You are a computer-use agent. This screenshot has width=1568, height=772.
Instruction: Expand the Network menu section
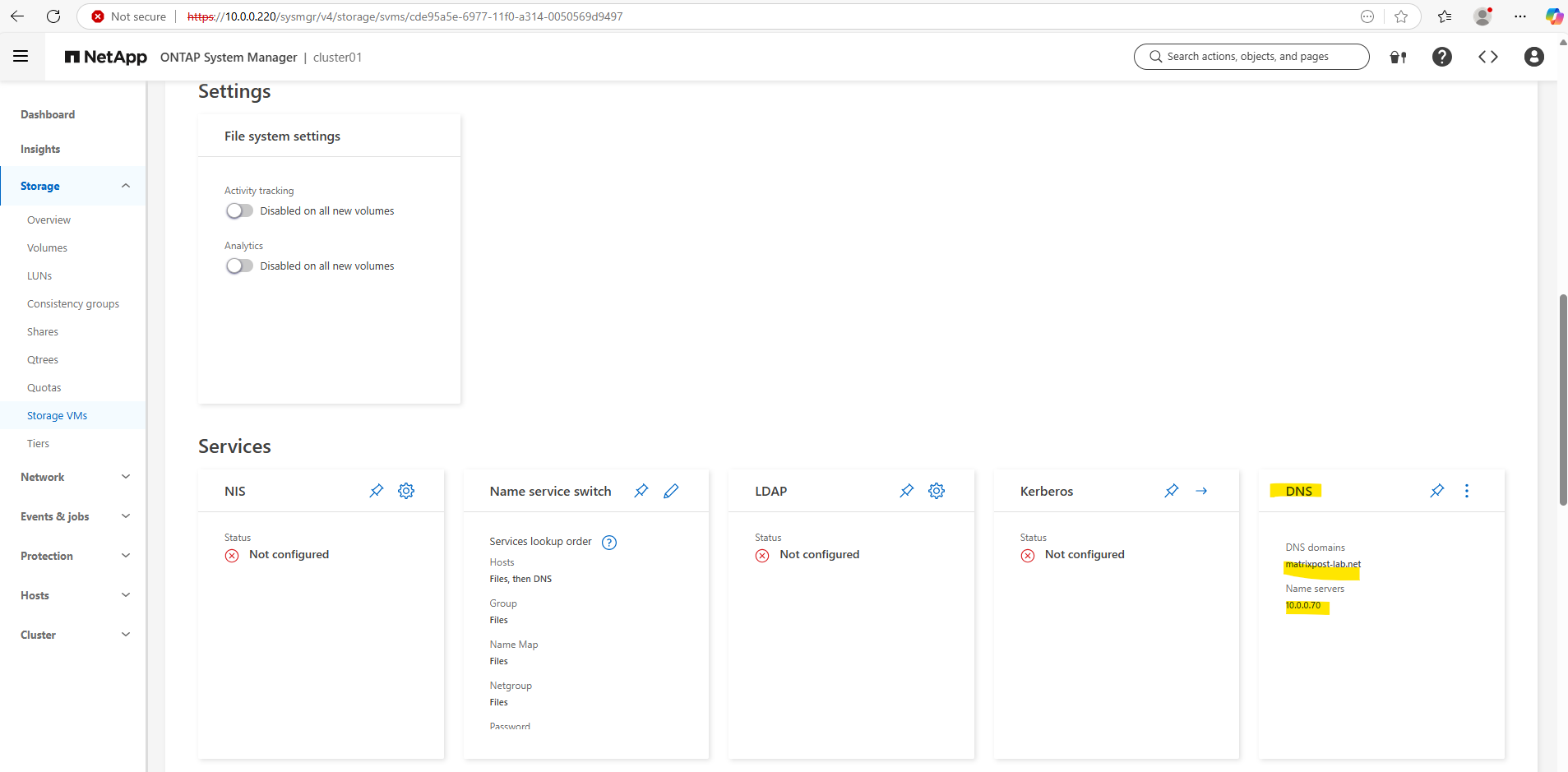coord(126,477)
